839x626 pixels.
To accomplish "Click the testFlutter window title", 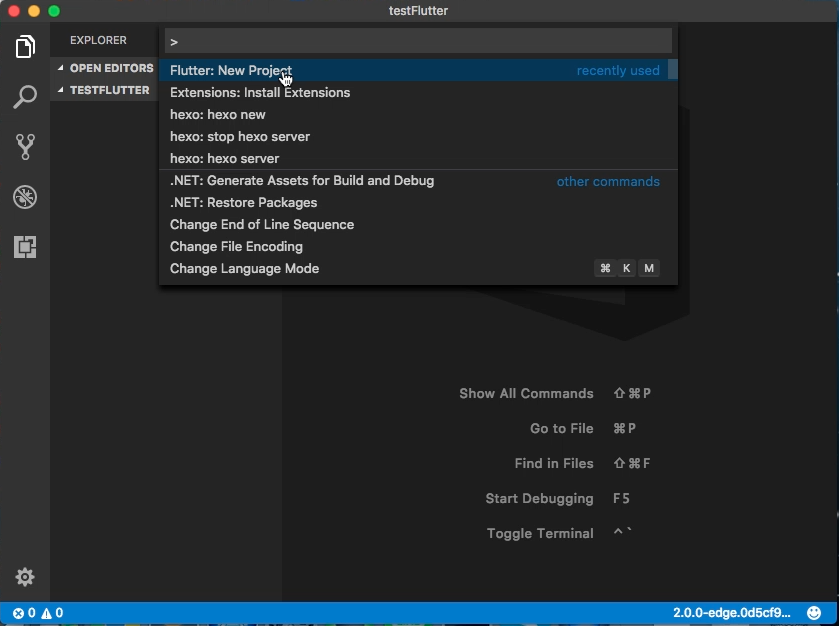I will [418, 11].
